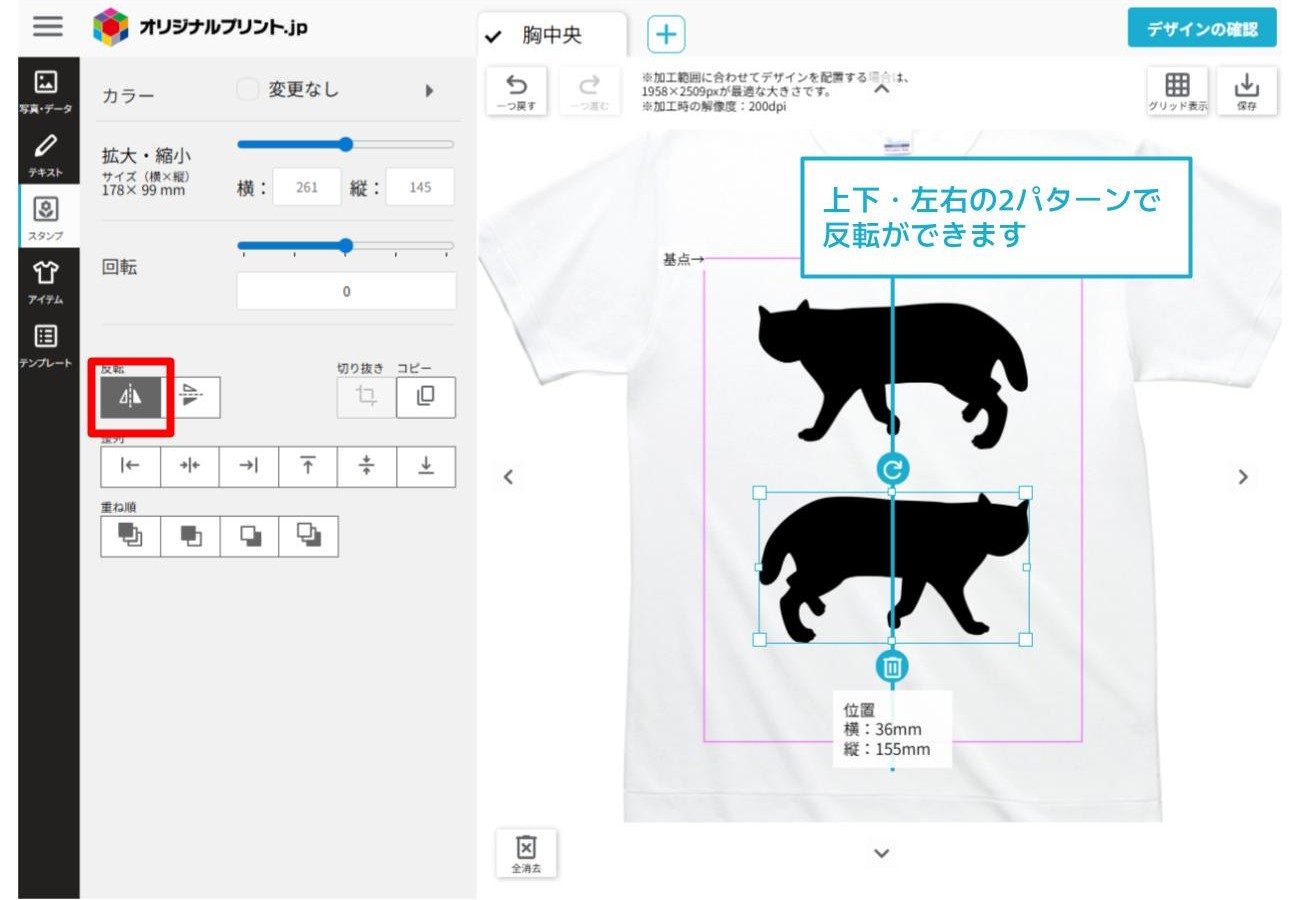Align selection to the left edge
1300x900 pixels.
pos(130,466)
